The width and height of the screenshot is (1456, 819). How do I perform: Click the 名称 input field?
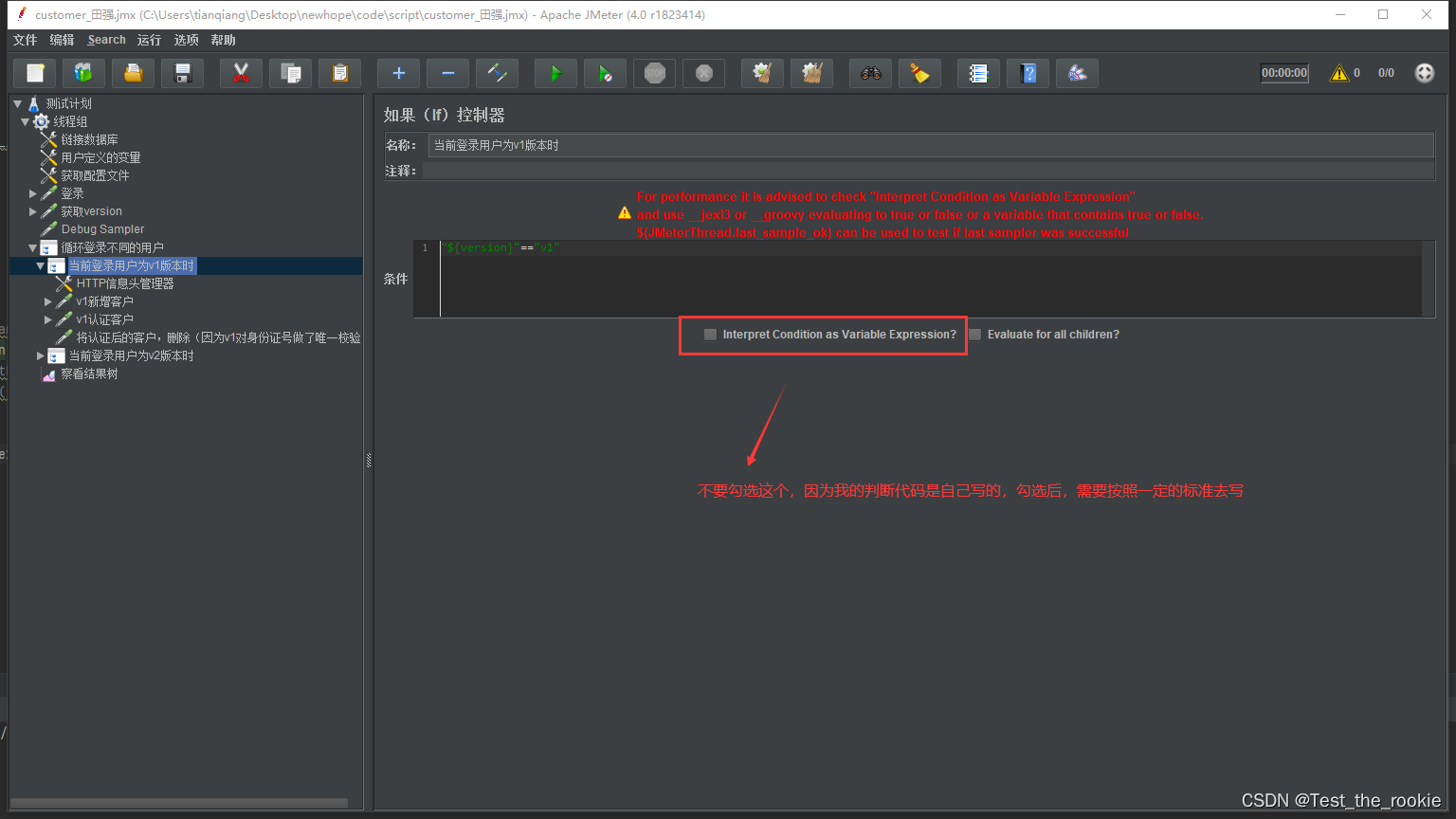[931, 145]
